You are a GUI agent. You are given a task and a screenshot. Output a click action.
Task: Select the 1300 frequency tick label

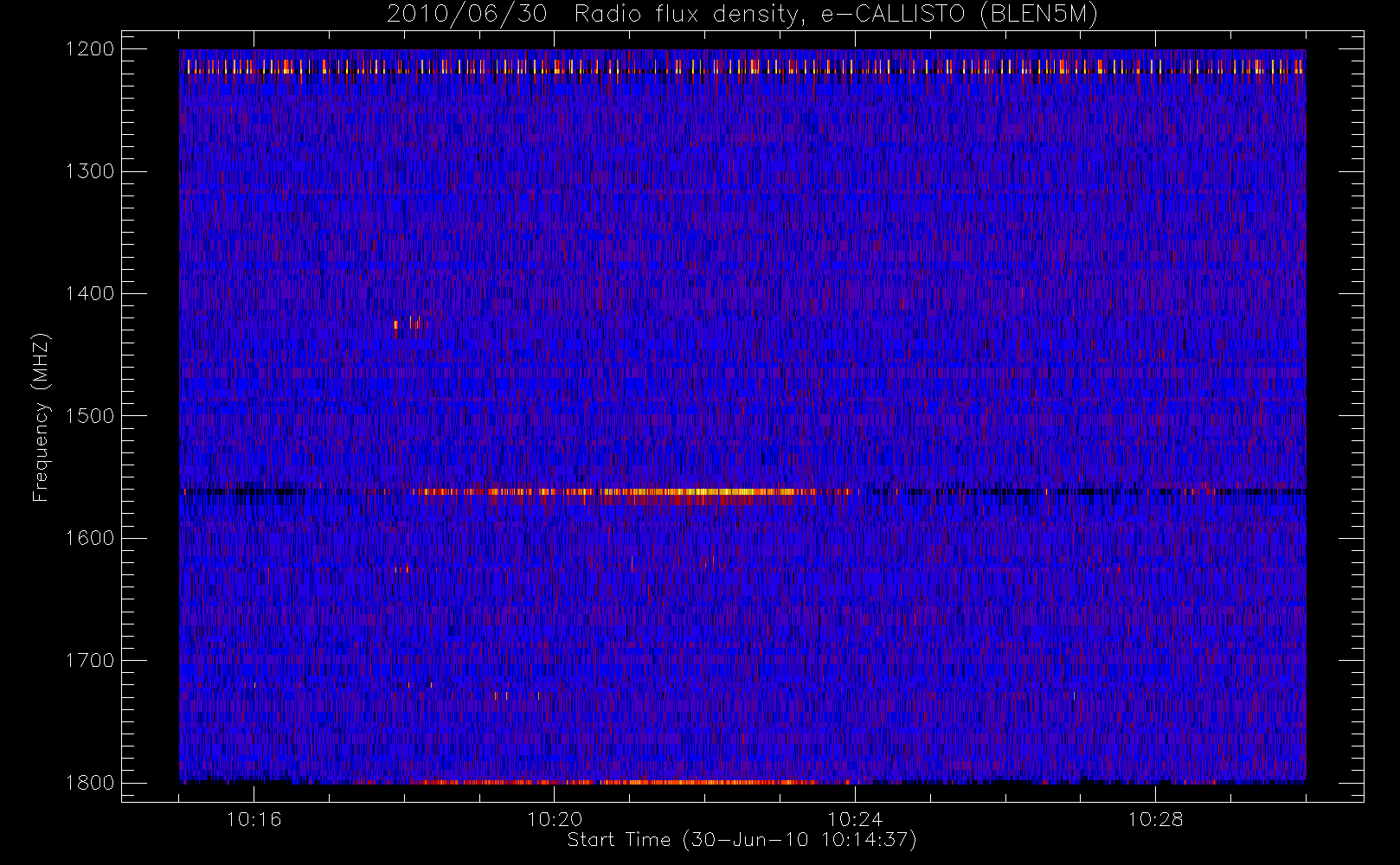tap(90, 171)
